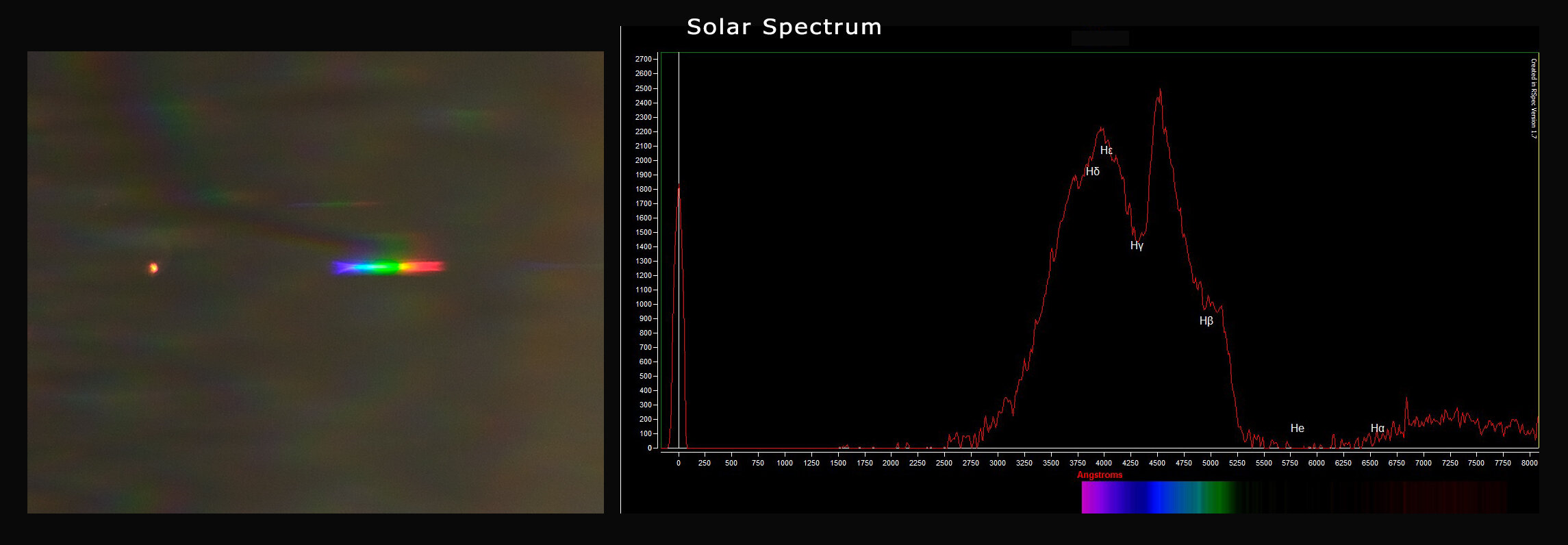This screenshot has height=545, width=1568.
Task: Click the 1500 value on the Y axis
Action: [x=644, y=232]
